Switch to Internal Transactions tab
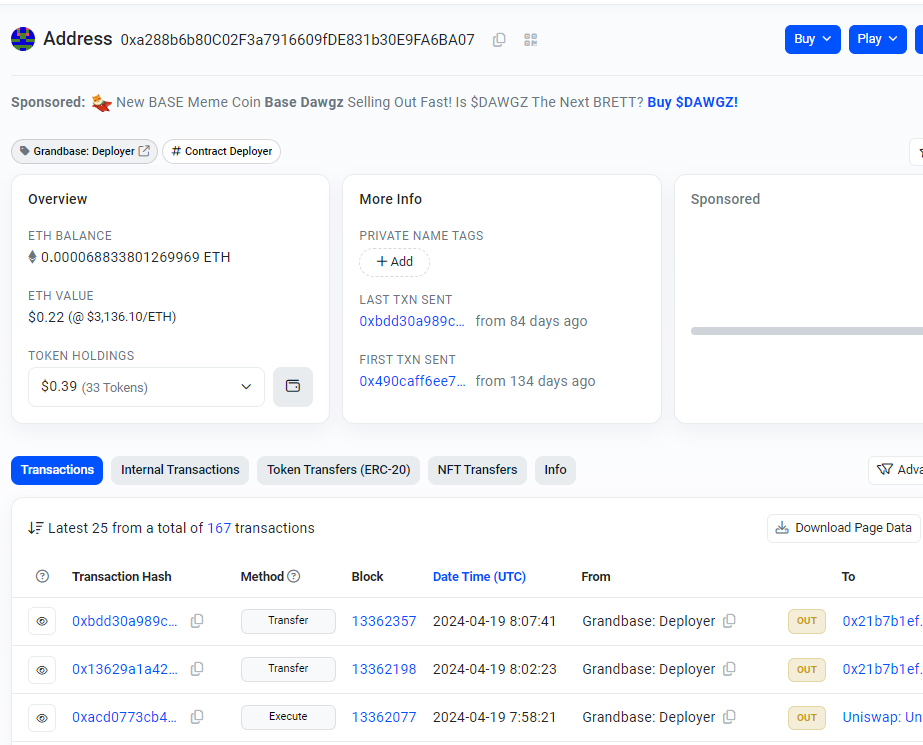The height and width of the screenshot is (745, 923). [180, 470]
